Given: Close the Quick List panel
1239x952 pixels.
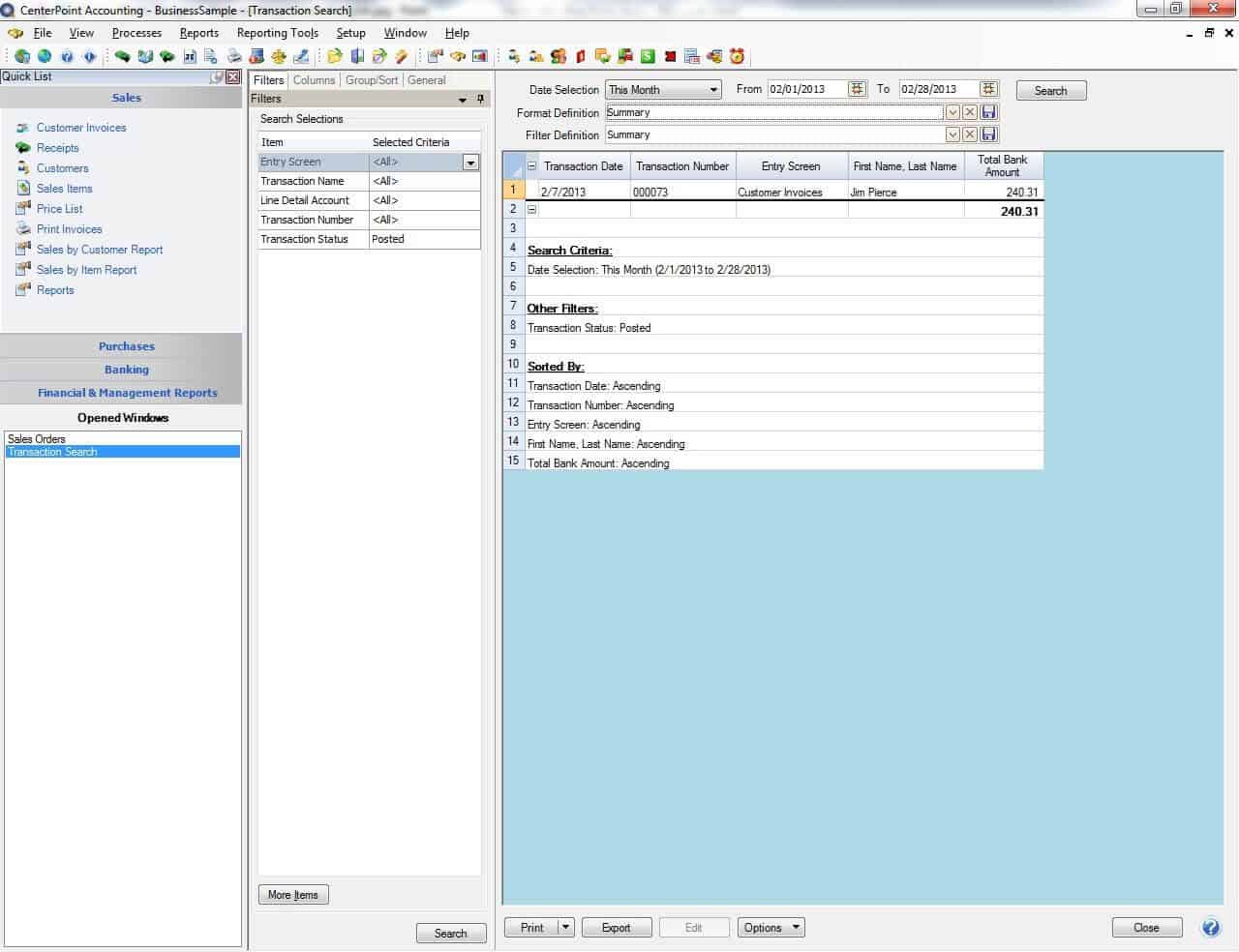Looking at the screenshot, I should point(233,76).
